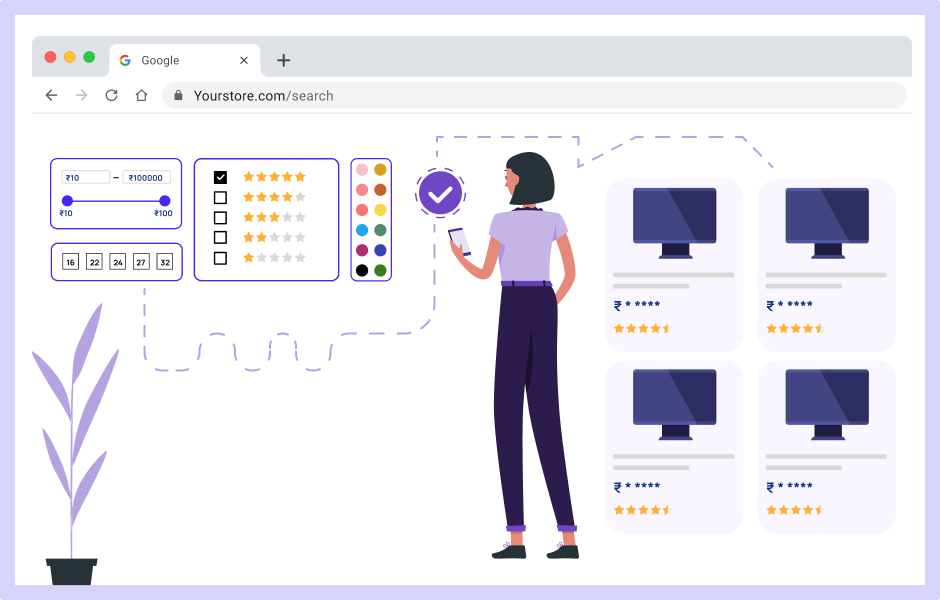Click the red window close dot
Viewport: 940px width, 600px height.
coord(50,57)
